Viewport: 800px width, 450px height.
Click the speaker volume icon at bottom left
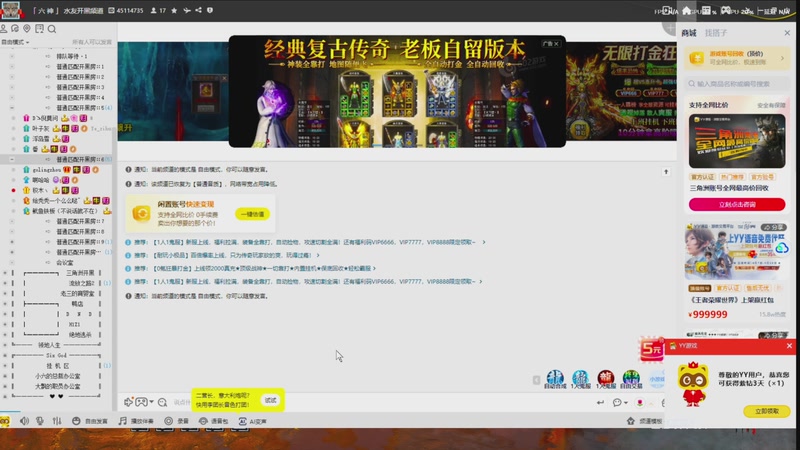click(x=24, y=421)
